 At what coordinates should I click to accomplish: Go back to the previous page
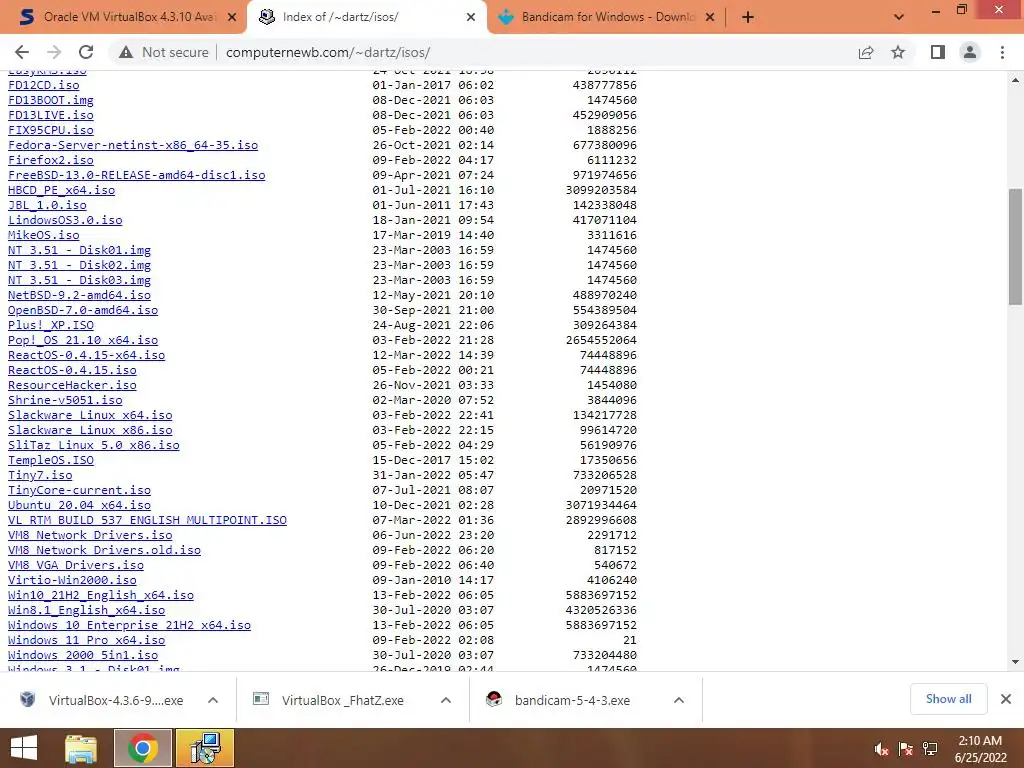point(22,52)
